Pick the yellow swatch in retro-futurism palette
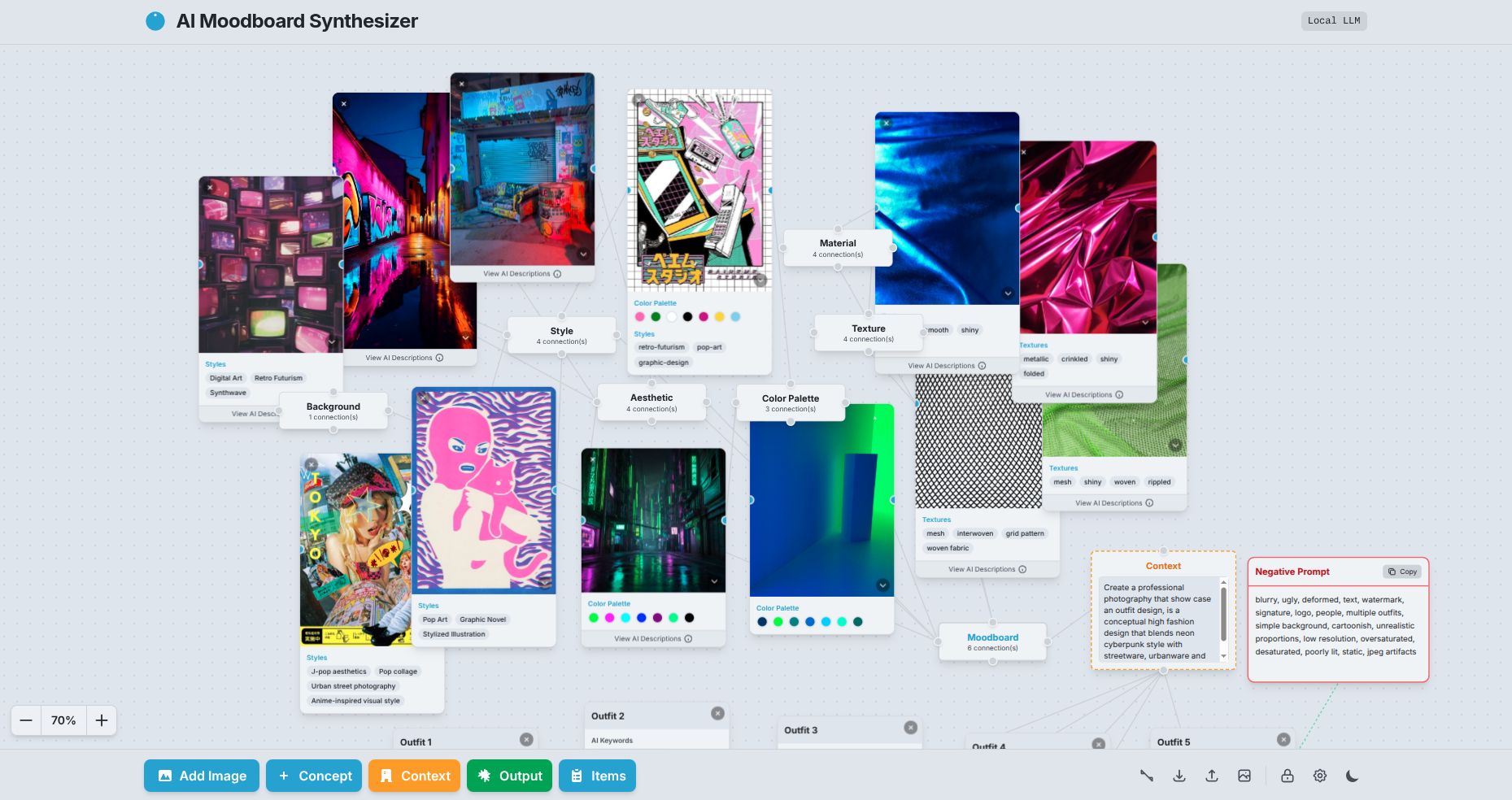Screen dimensions: 1512x800 719,317
